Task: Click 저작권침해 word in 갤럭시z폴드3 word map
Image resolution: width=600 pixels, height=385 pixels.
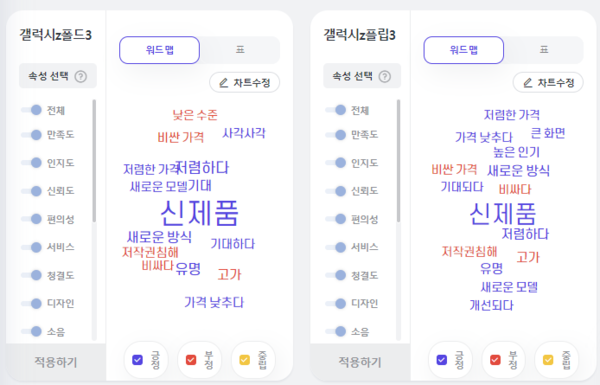Action: [150, 252]
